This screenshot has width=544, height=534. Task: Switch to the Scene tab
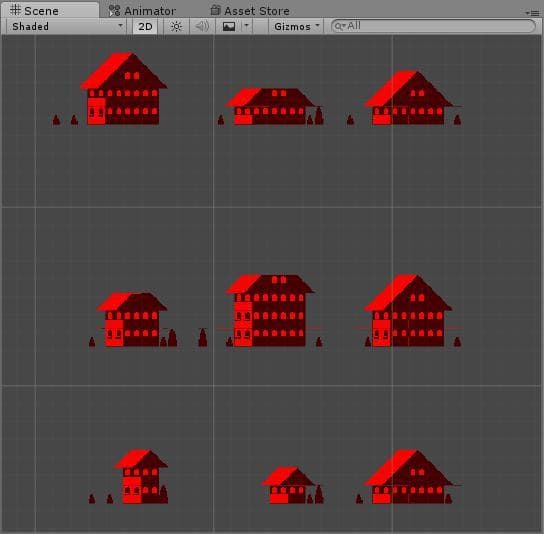pos(50,10)
